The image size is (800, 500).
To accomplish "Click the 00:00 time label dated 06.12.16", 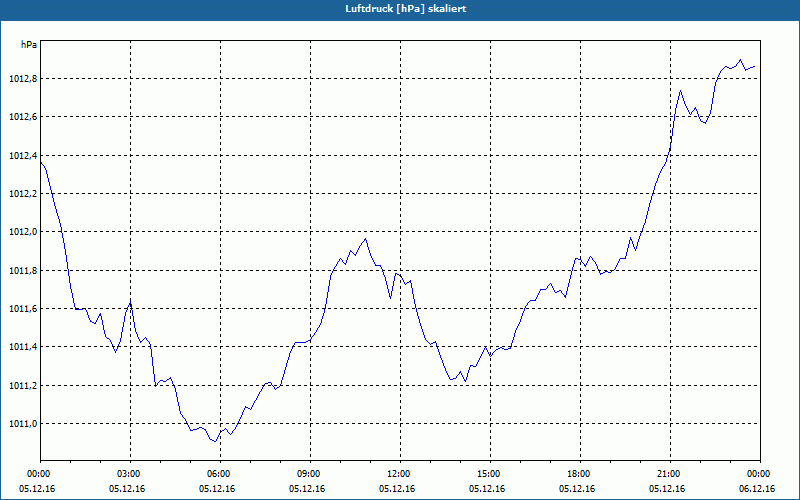I will tap(758, 474).
